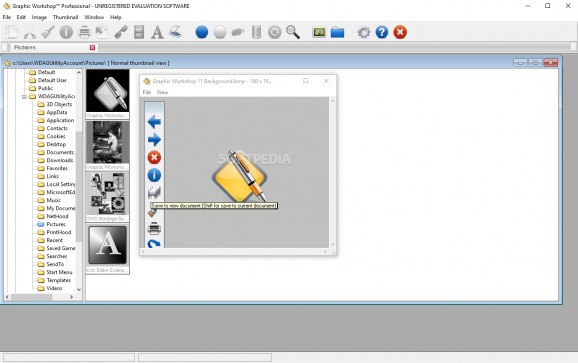Select the Music folder in tree
Screen dimensions: 578x363
pyautogui.click(x=49, y=200)
